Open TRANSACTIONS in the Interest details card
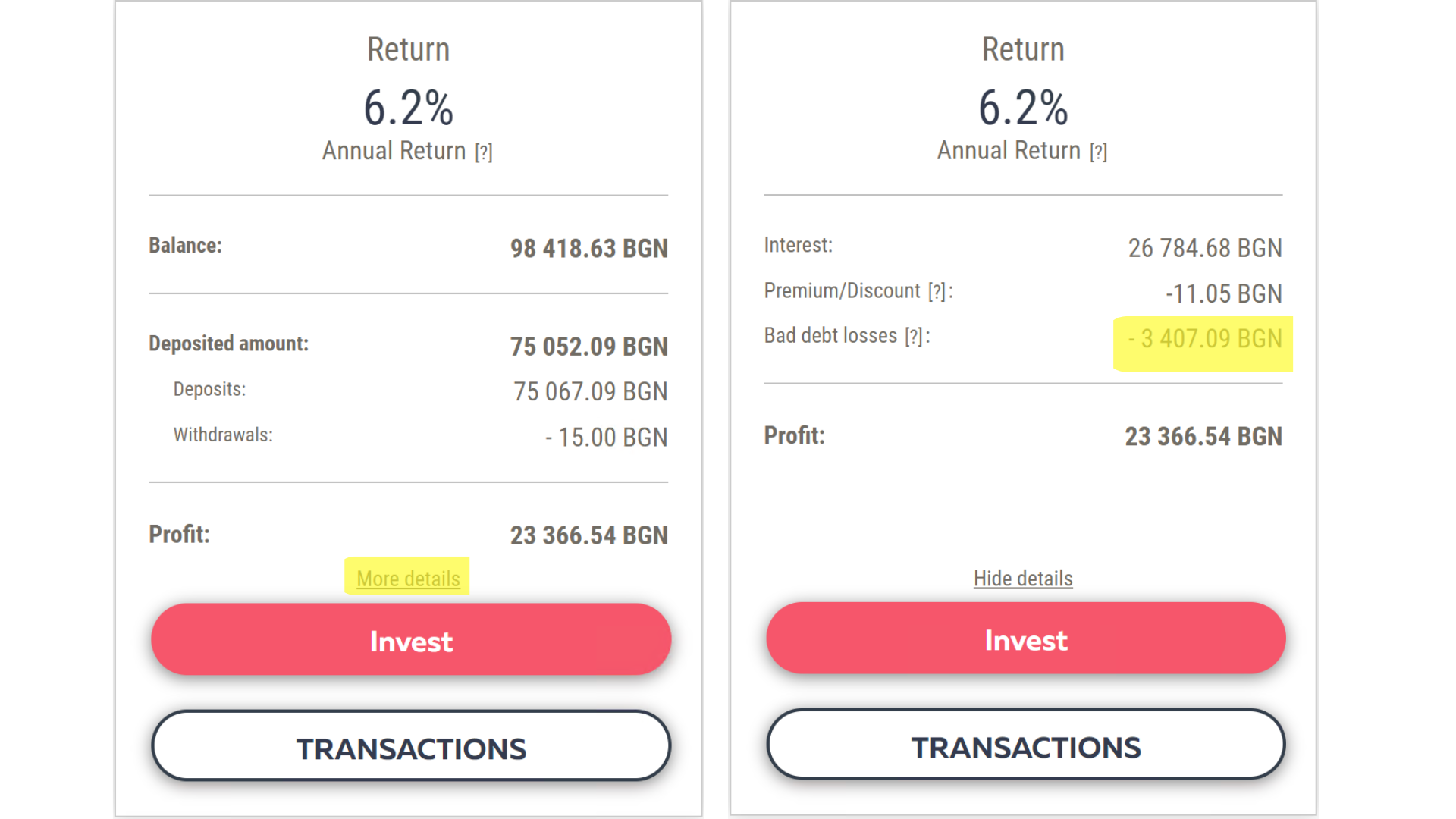Image resolution: width=1456 pixels, height=819 pixels. click(x=1026, y=746)
